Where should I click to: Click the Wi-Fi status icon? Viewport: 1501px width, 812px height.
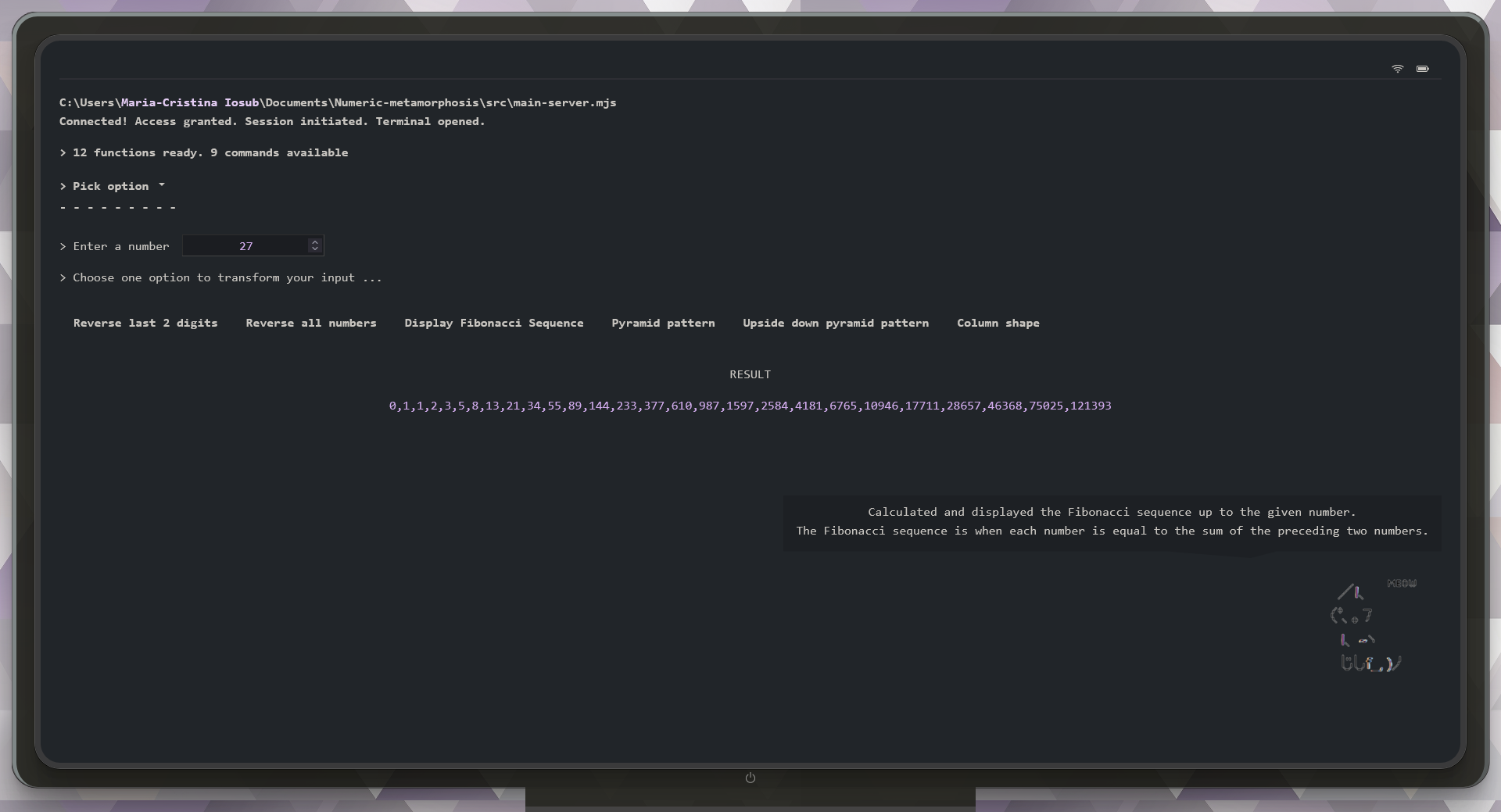1398,69
